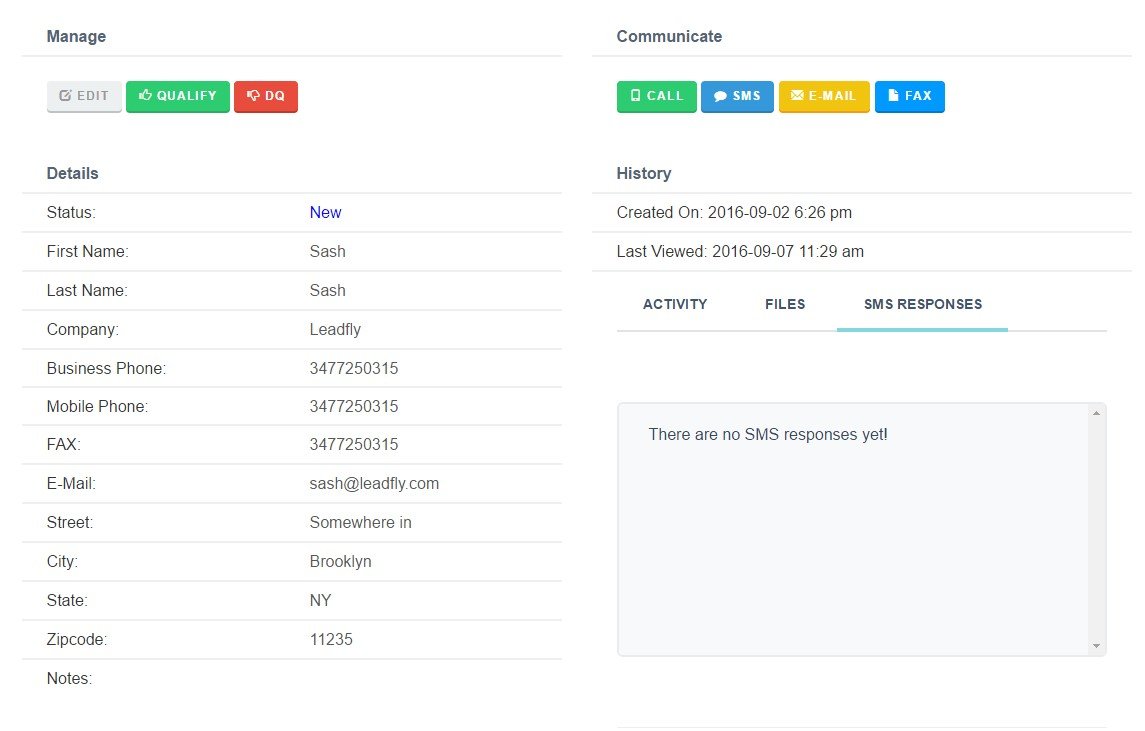The width and height of the screenshot is (1145, 731).
Task: Select the SMS Responses tab
Action: click(x=923, y=305)
